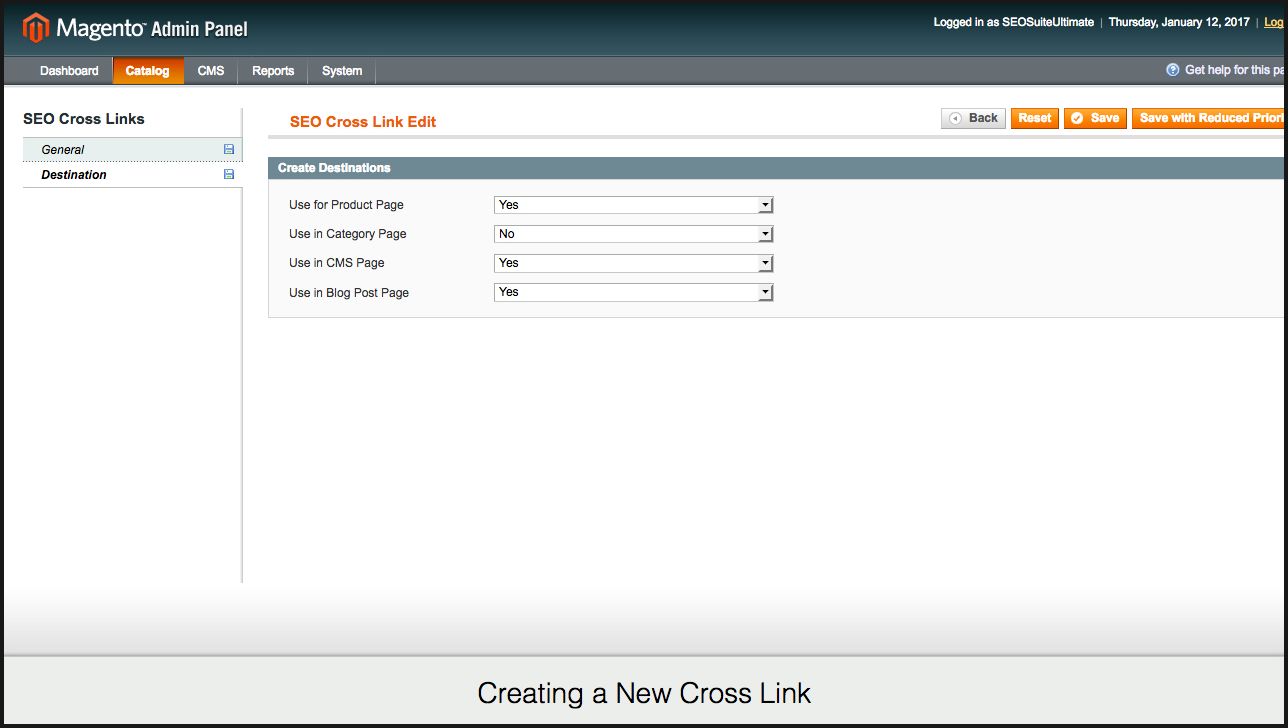1288x728 pixels.
Task: Open the Dashboard menu
Action: coord(69,71)
